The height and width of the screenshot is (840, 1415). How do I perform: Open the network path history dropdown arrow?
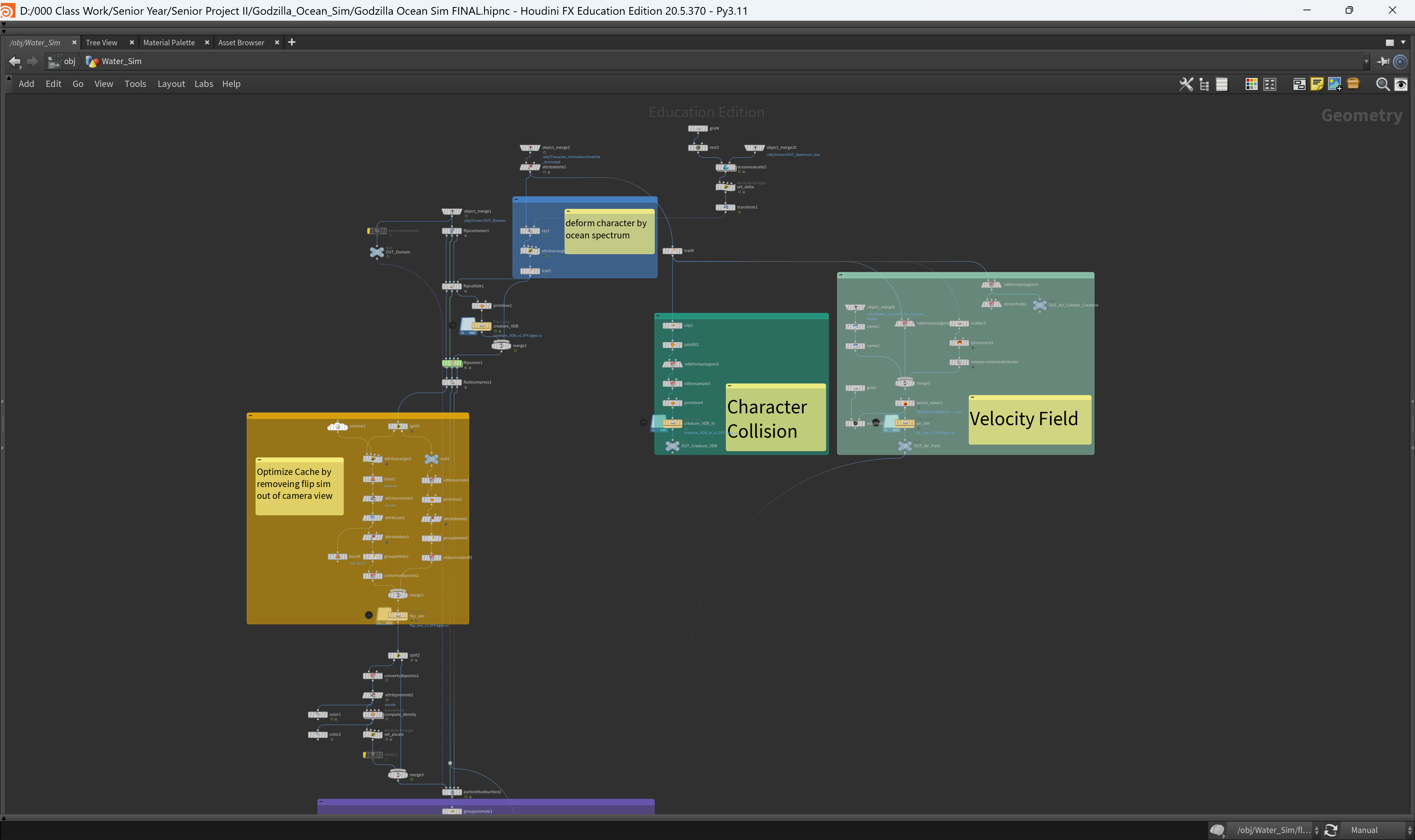(x=1366, y=62)
